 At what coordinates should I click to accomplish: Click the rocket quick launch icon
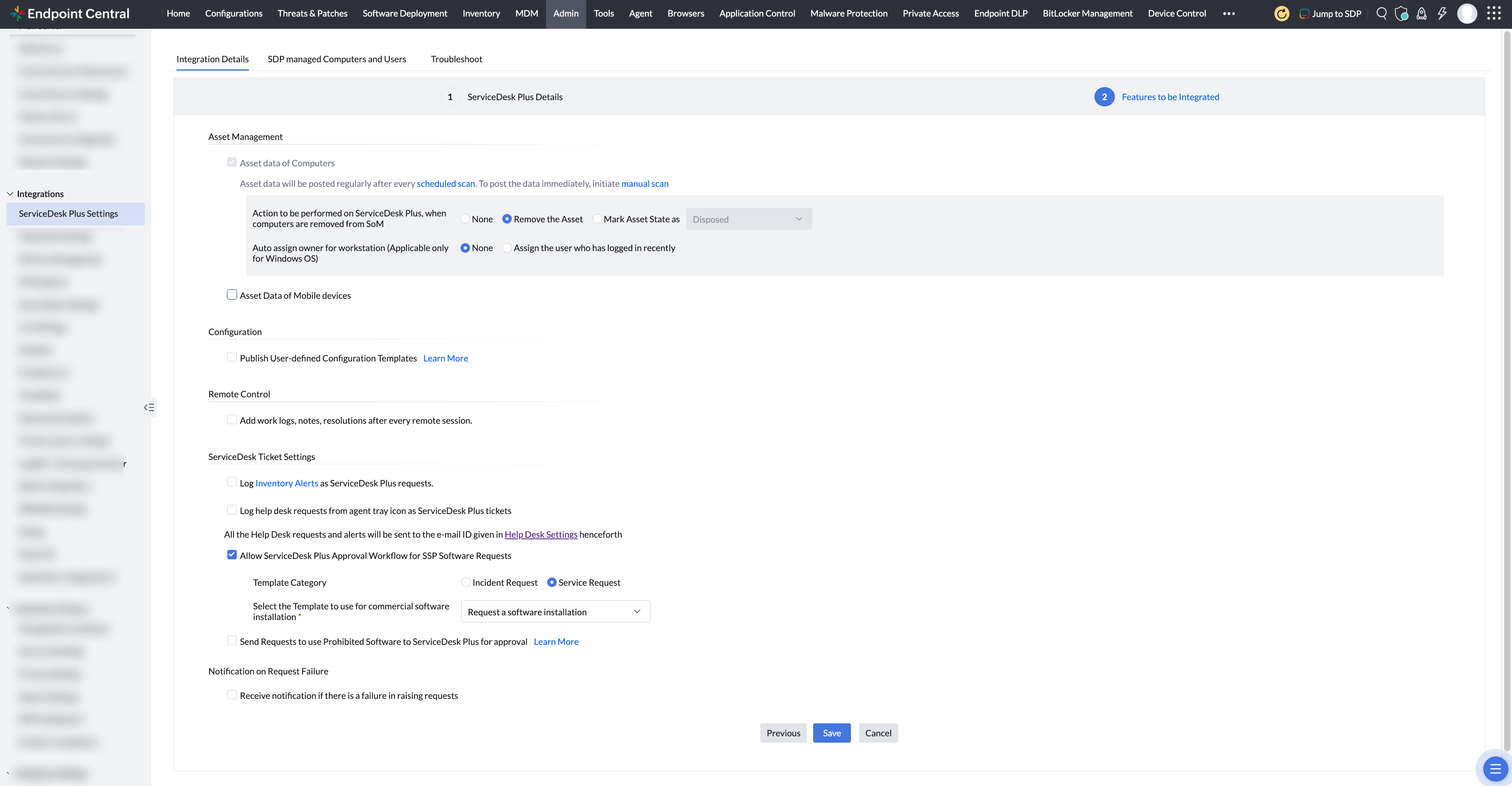[1421, 13]
